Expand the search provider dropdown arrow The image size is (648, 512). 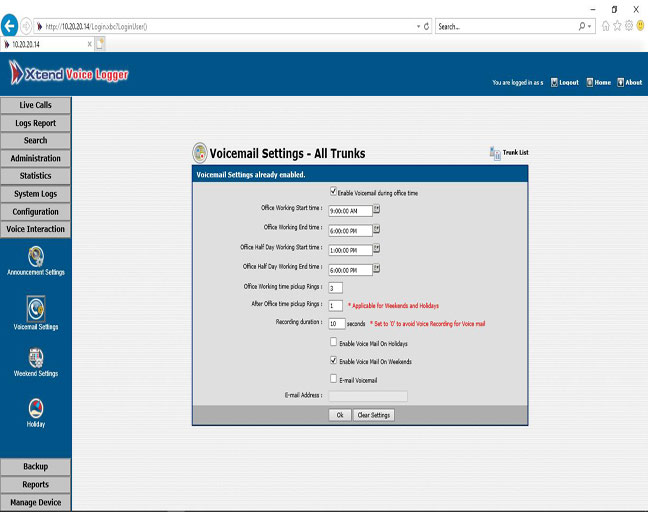pos(589,26)
